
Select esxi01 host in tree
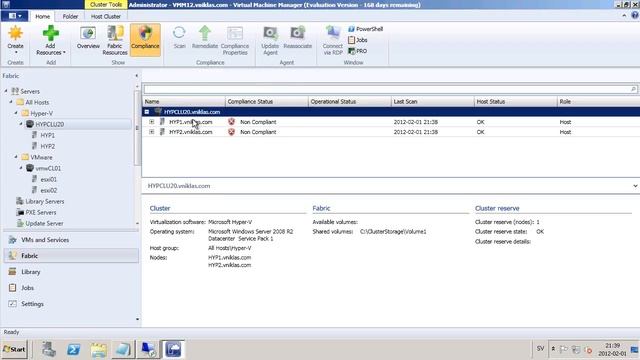(x=48, y=179)
